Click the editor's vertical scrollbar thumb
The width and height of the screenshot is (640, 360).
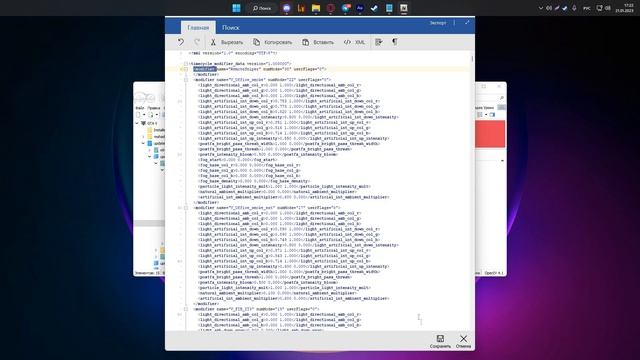tap(472, 59)
